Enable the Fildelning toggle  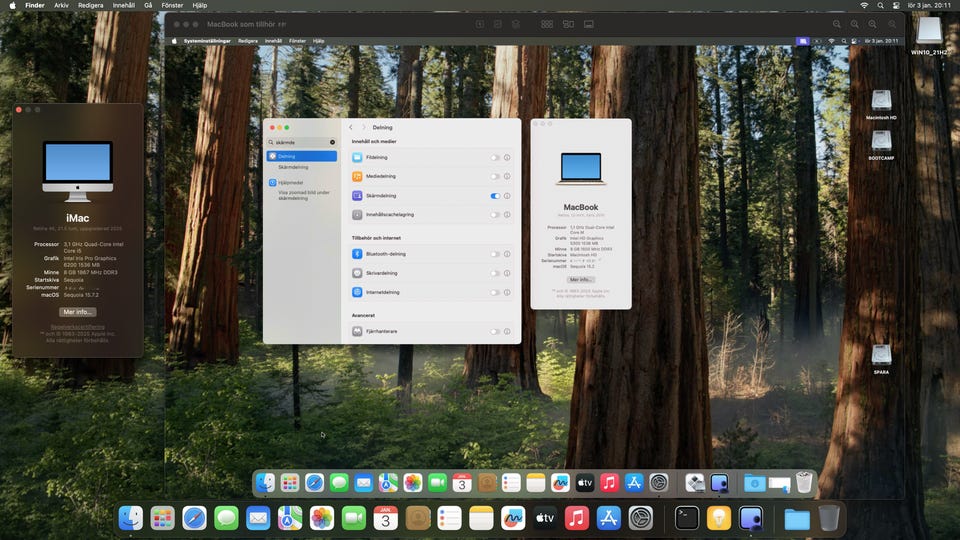(x=494, y=158)
